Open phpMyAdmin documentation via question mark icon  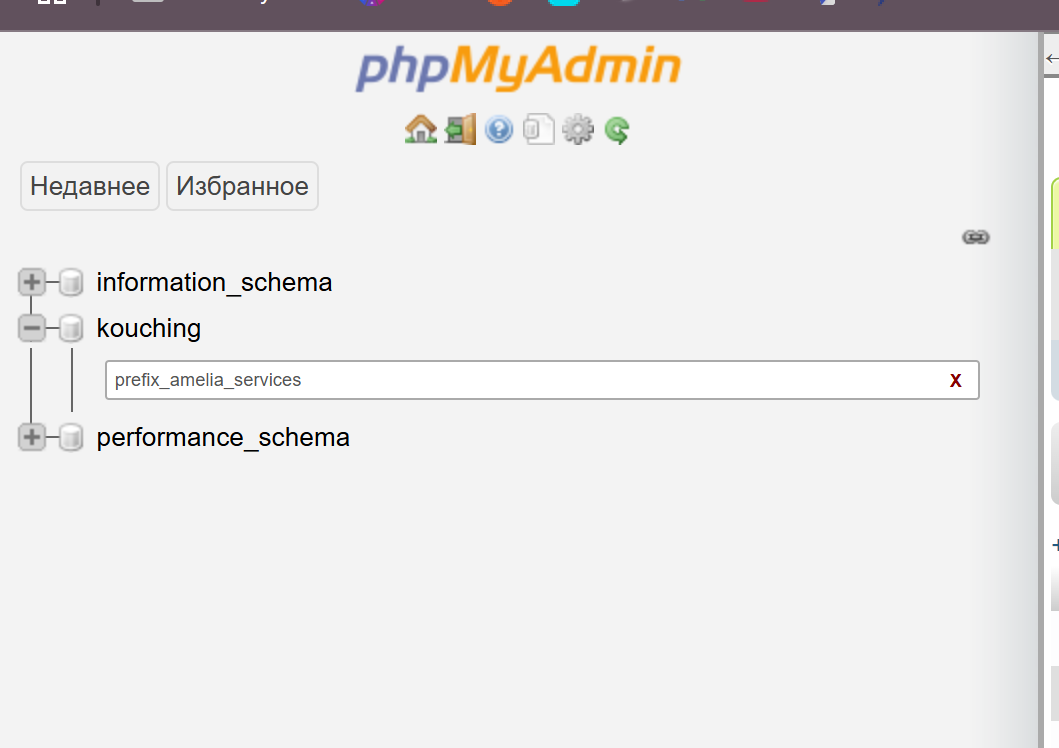[x=499, y=129]
